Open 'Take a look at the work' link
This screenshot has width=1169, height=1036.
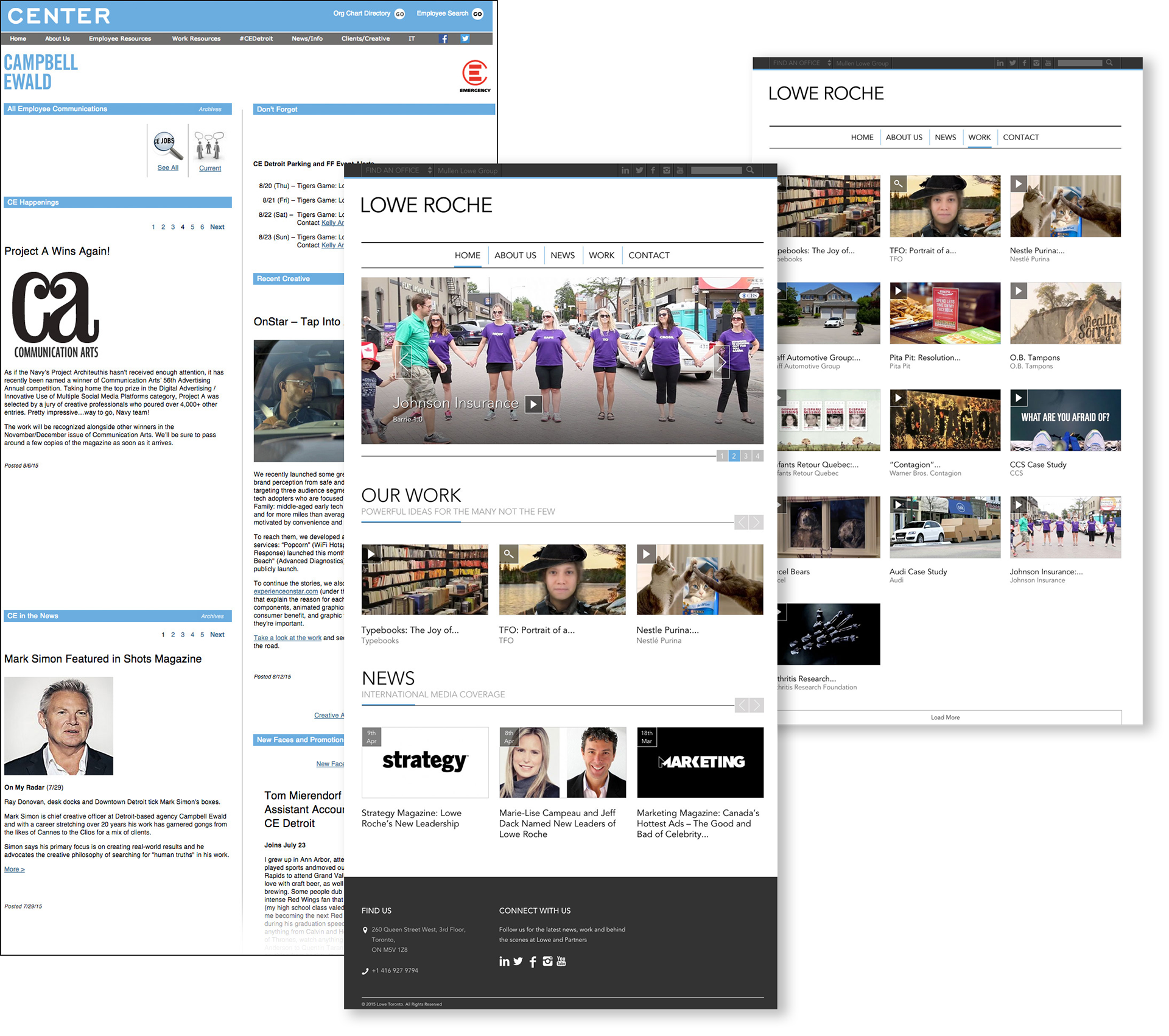coord(287,638)
